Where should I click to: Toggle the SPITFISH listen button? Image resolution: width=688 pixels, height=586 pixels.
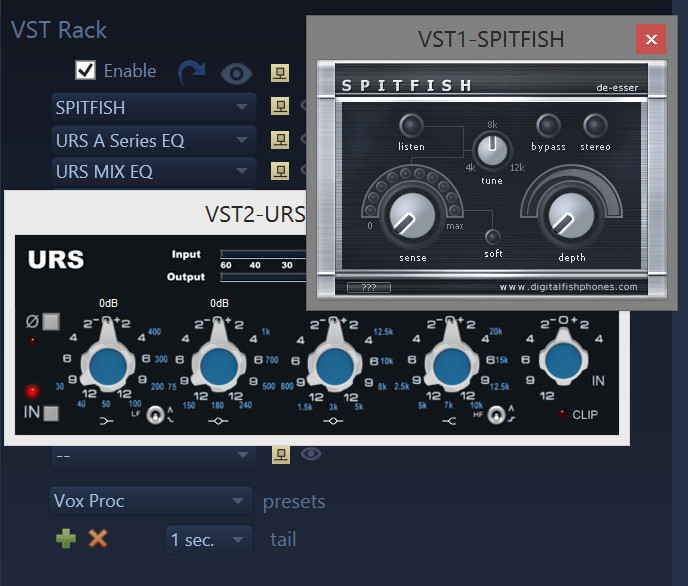point(411,125)
